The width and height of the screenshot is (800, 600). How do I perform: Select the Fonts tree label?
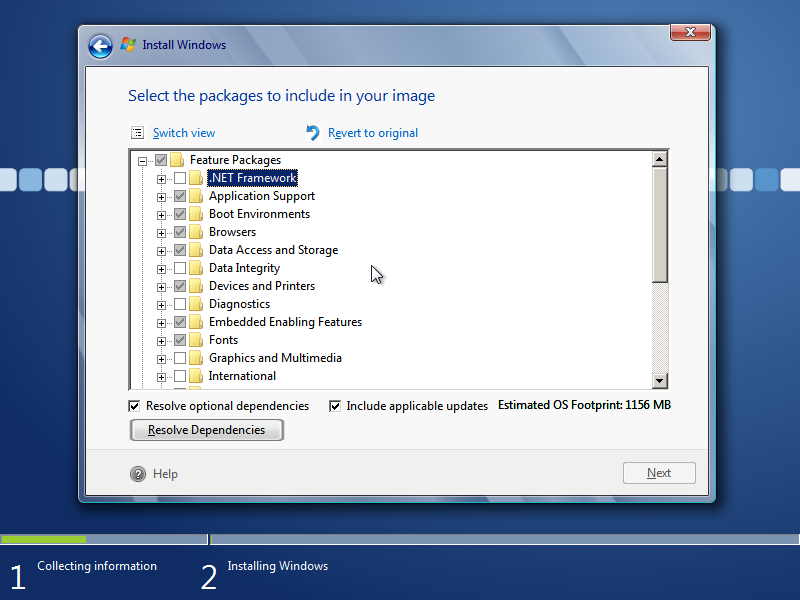pos(223,340)
